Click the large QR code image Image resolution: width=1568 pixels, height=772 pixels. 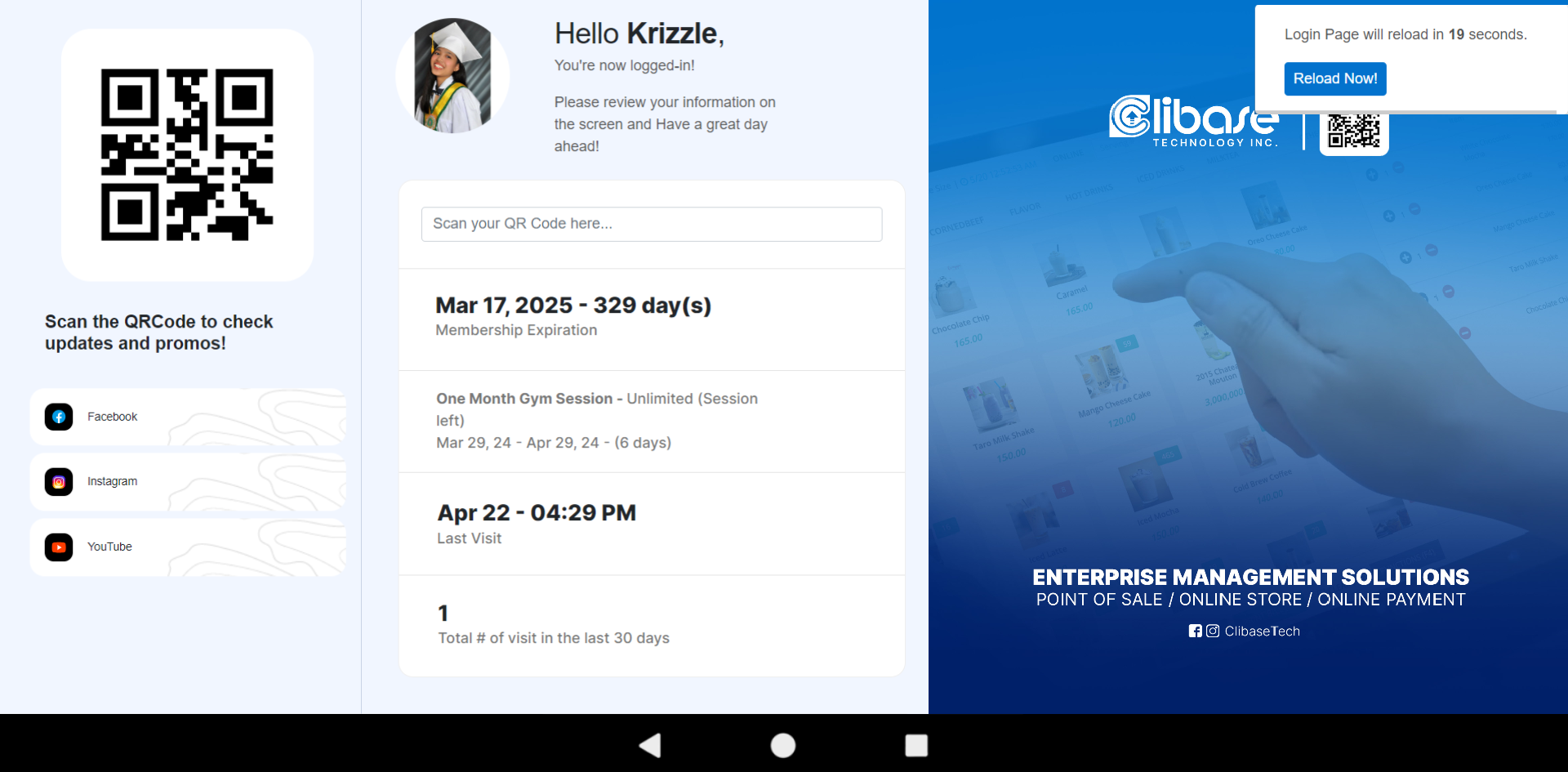click(x=187, y=155)
